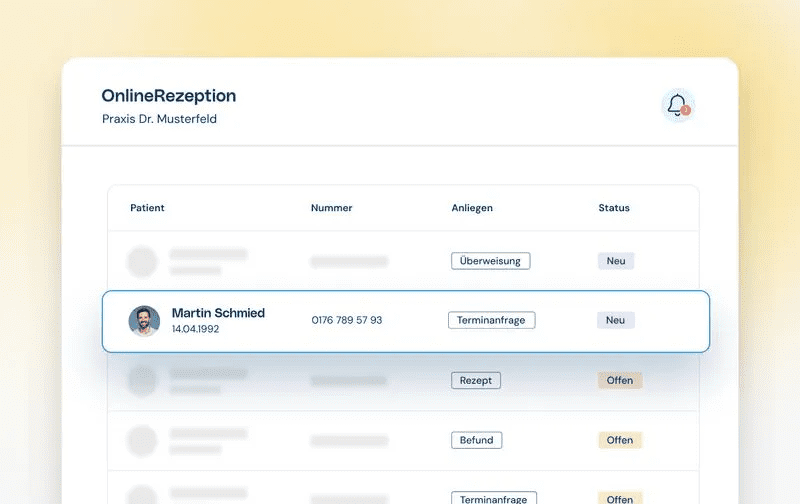Click the Überweisung request tag

(490, 261)
